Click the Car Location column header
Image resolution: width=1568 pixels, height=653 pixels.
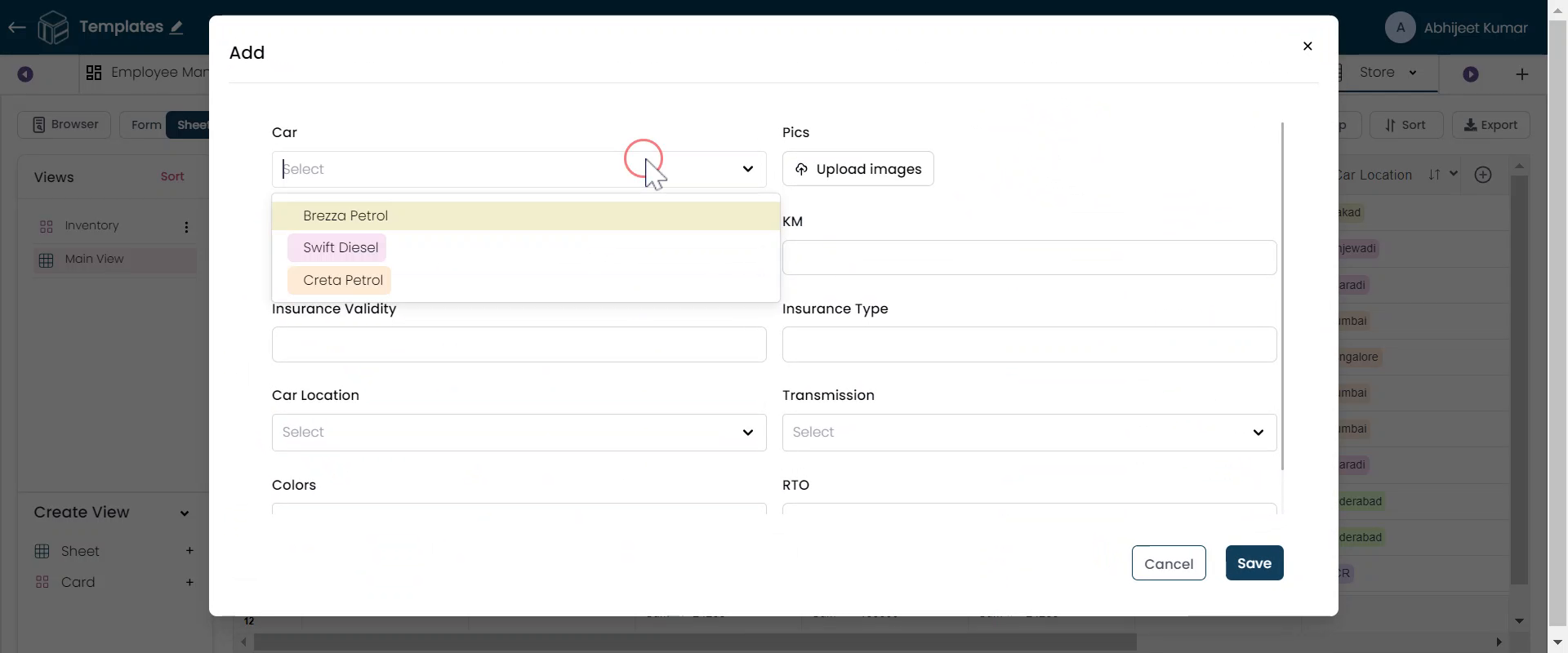tap(1375, 175)
